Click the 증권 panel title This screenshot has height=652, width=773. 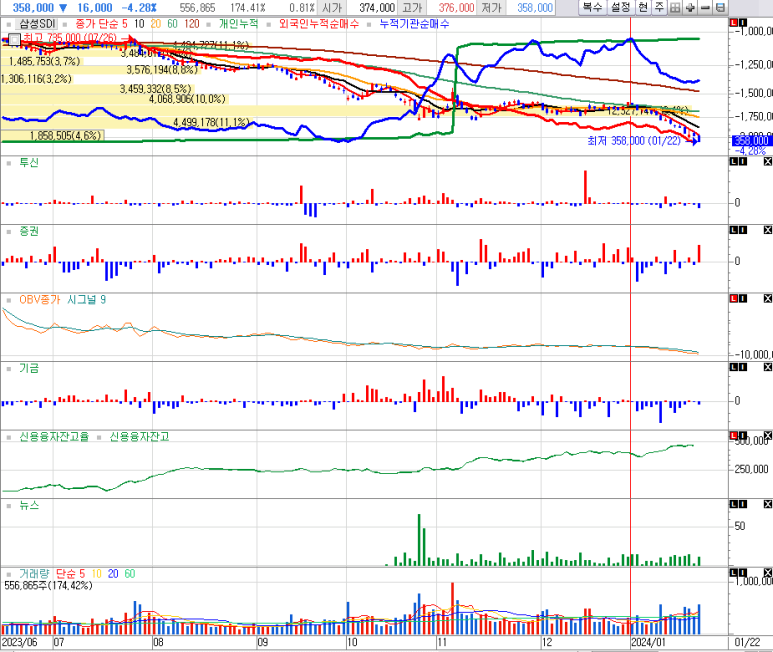click(29, 231)
